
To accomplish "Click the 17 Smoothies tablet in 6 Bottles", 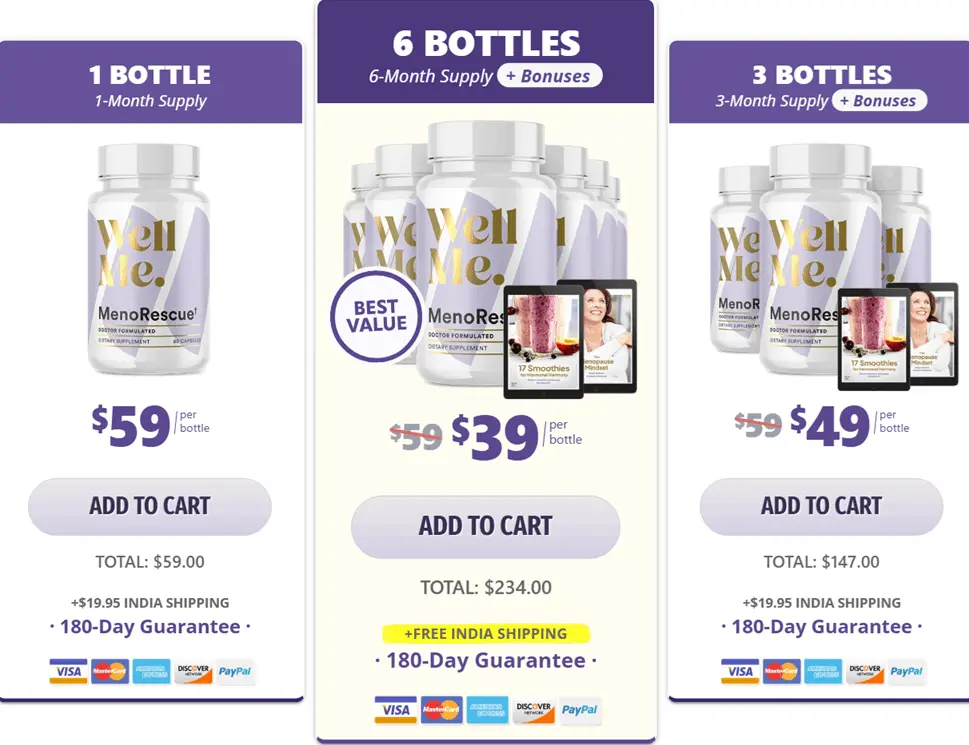I will (x=544, y=342).
